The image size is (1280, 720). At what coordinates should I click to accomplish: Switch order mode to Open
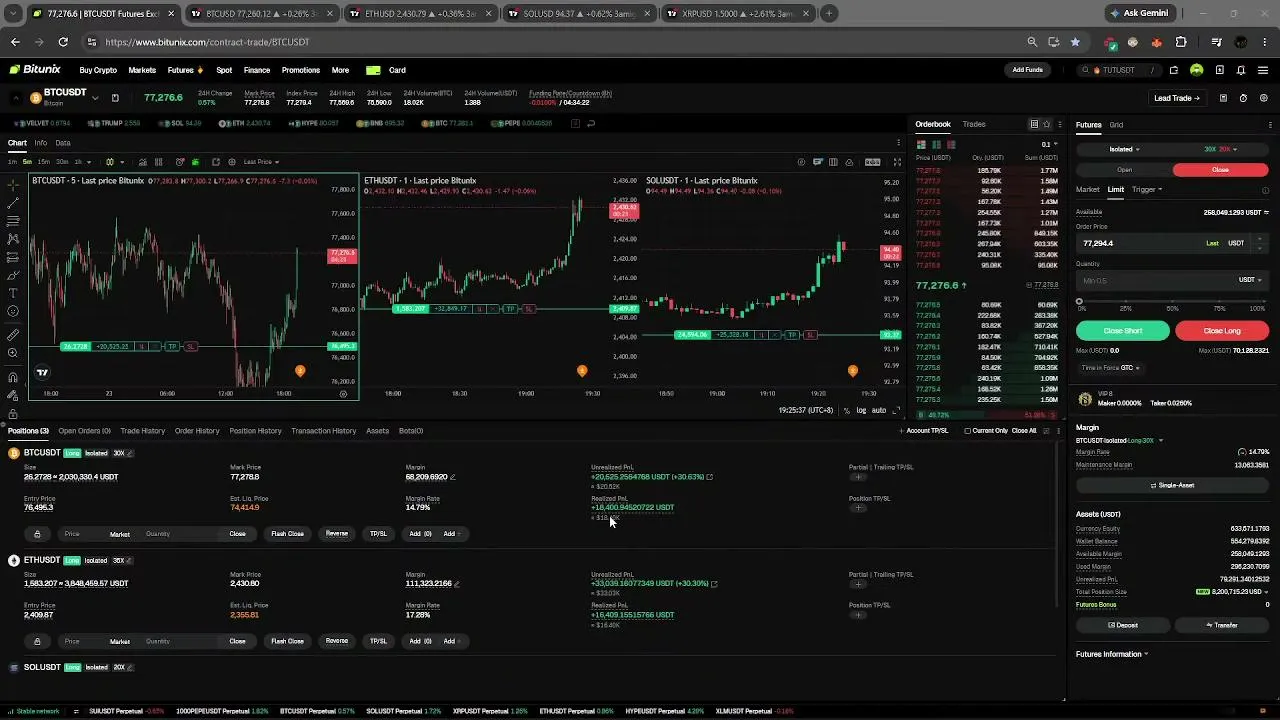click(1124, 169)
